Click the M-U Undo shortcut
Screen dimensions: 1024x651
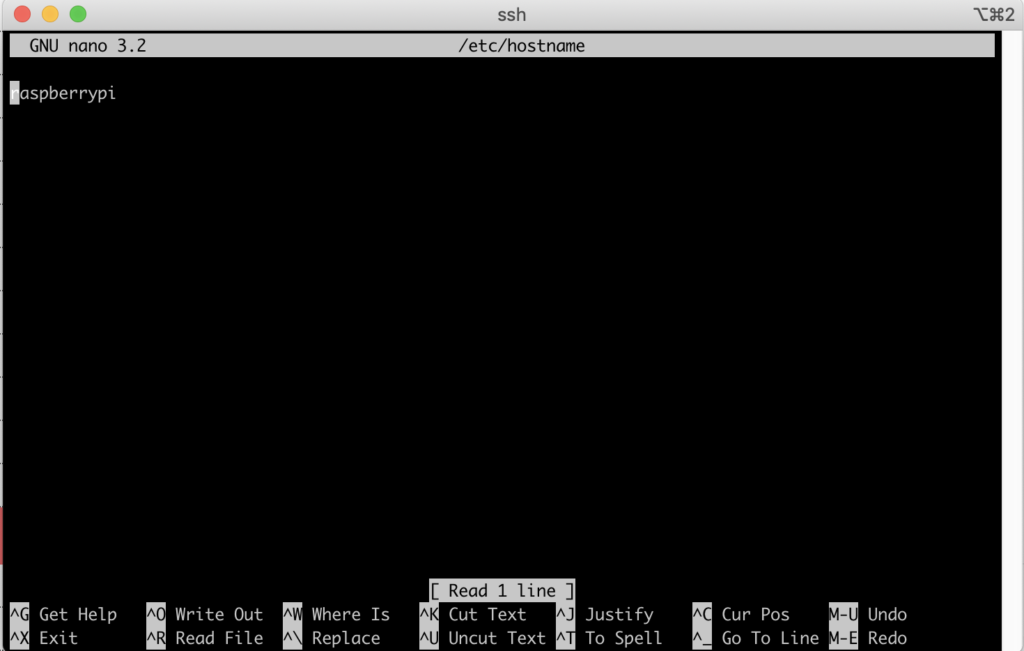point(868,614)
